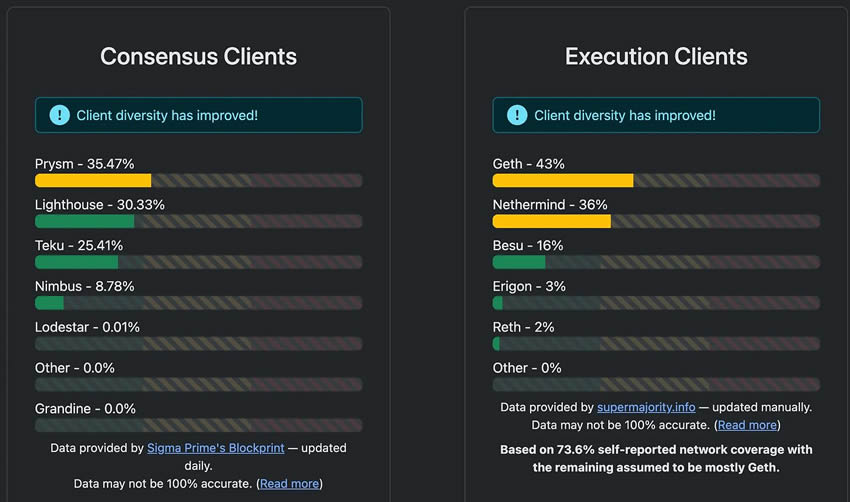Click the Geth 43% progress bar
Image resolution: width=850 pixels, height=502 pixels.
pyautogui.click(x=656, y=181)
